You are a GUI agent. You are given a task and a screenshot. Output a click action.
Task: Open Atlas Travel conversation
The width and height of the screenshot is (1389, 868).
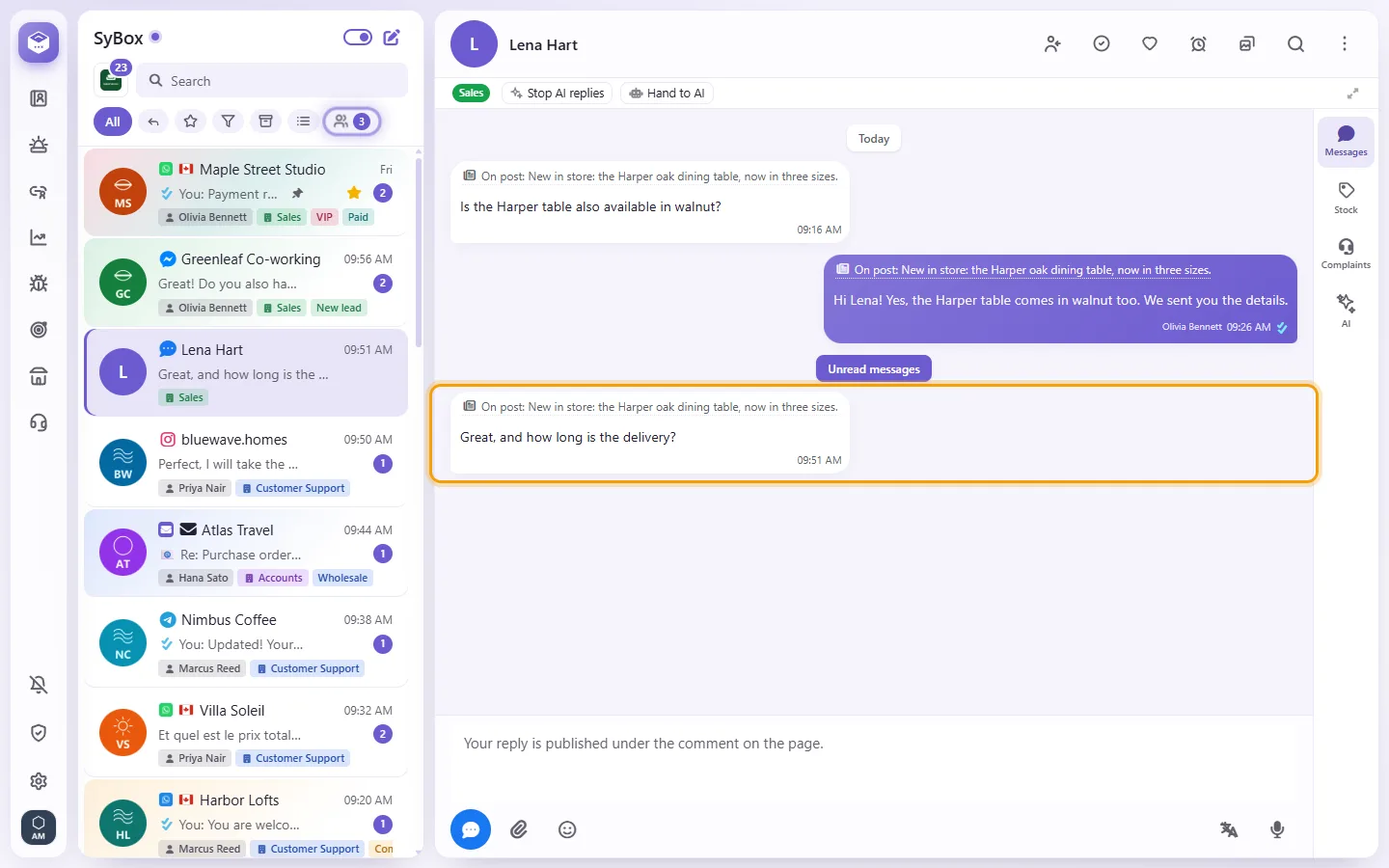pyautogui.click(x=246, y=553)
